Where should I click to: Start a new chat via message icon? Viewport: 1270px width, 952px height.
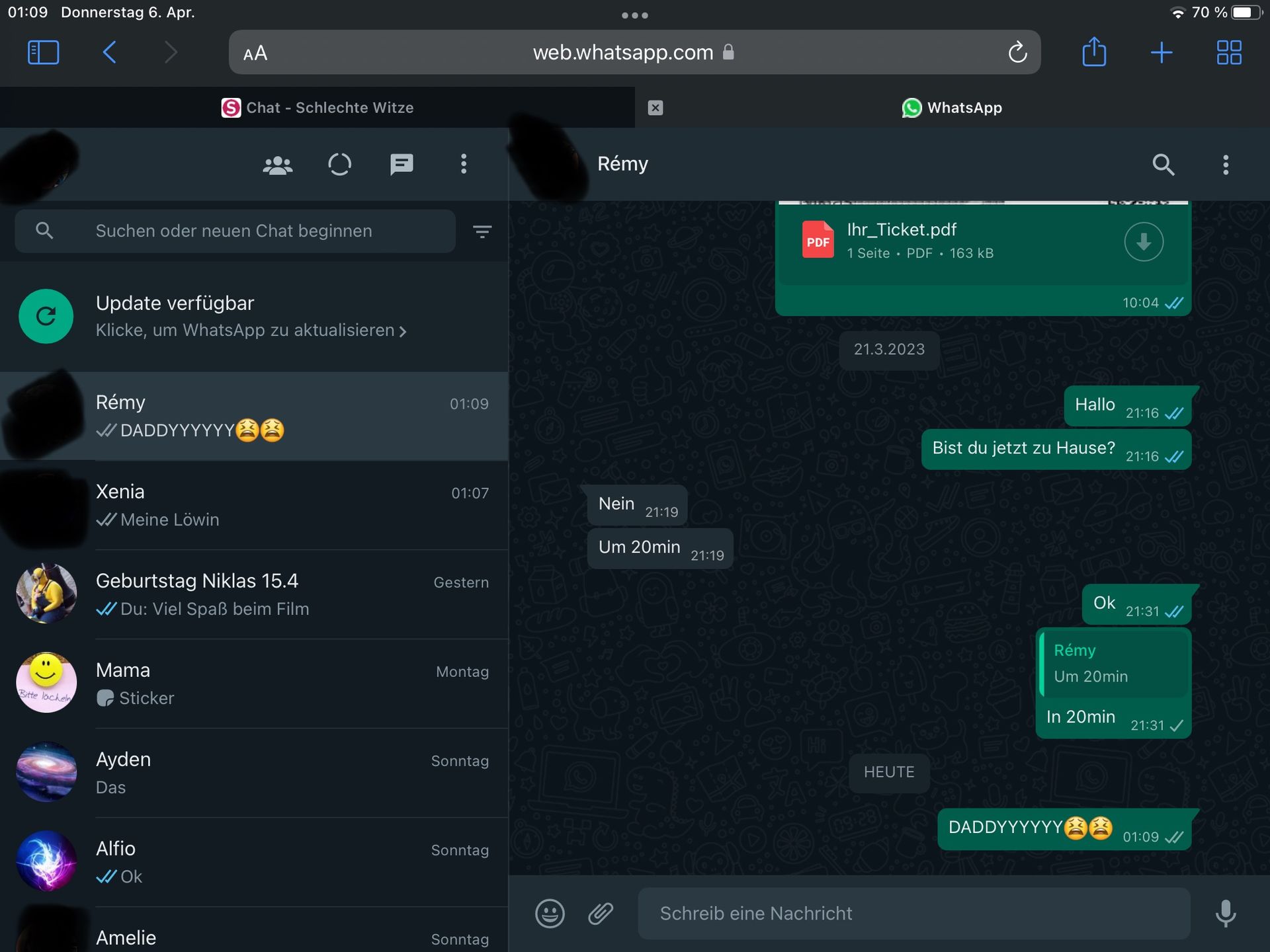tap(402, 165)
